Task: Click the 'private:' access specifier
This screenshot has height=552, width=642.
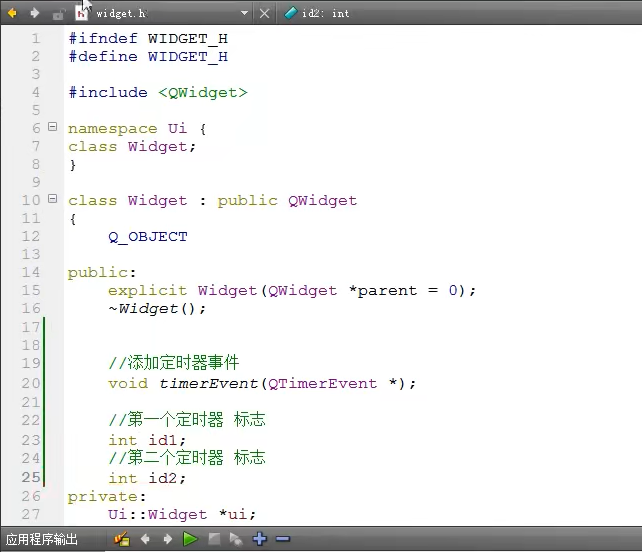Action: tap(107, 497)
